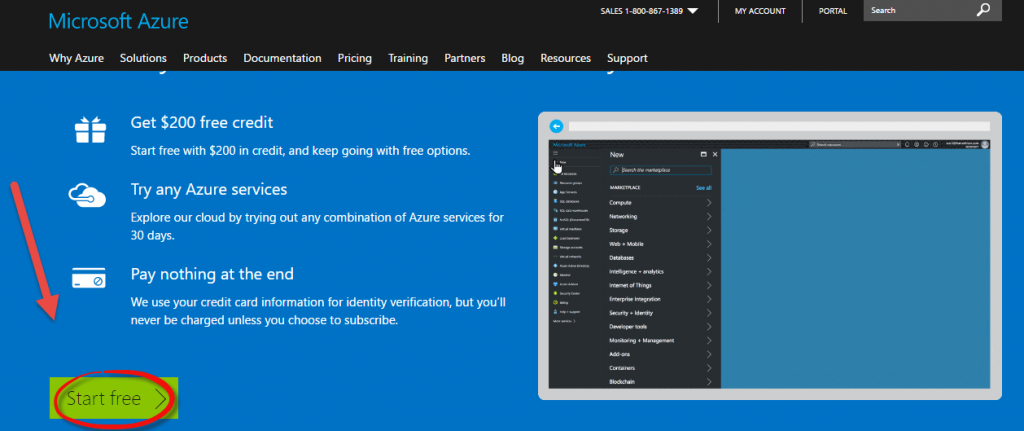Expand the Compute chevron in the preview
This screenshot has height=431, width=1024.
(x=709, y=202)
